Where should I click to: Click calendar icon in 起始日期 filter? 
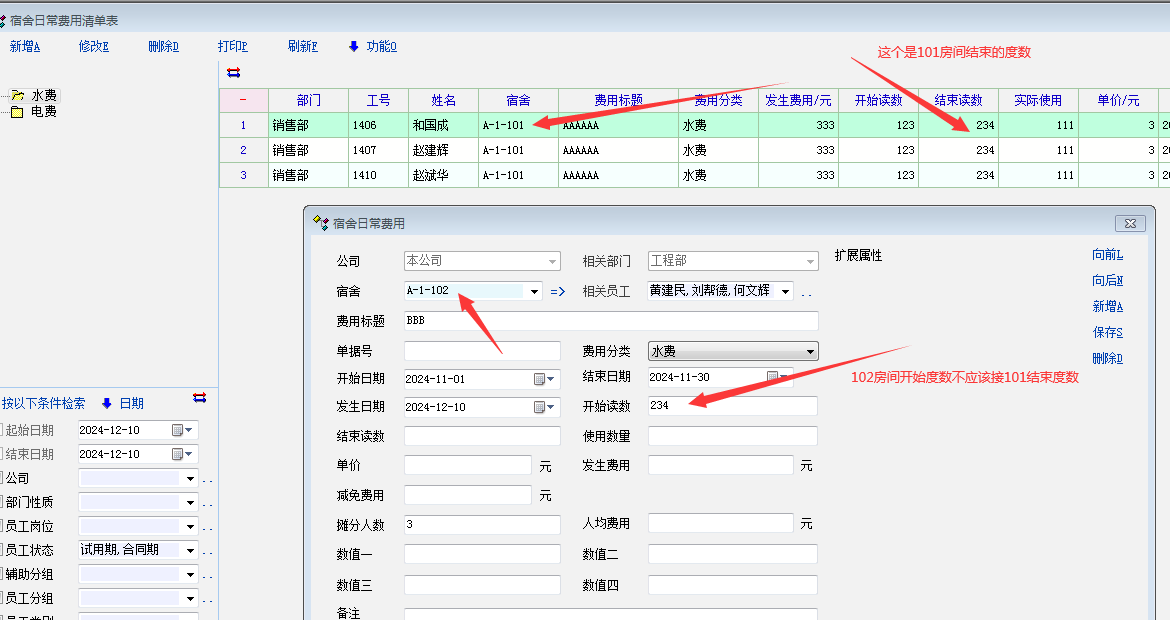point(178,430)
